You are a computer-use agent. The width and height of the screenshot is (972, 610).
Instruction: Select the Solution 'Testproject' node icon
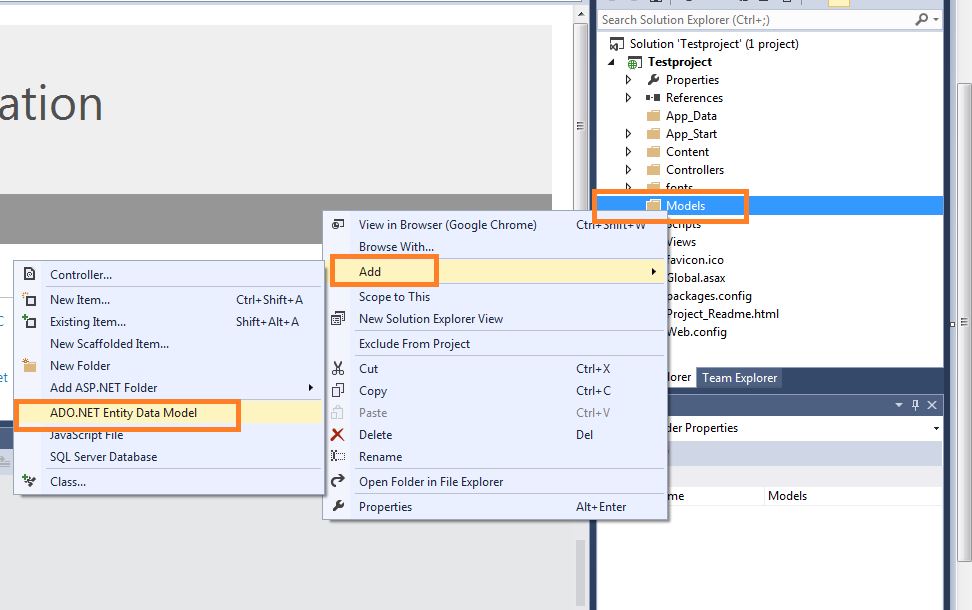(x=617, y=44)
